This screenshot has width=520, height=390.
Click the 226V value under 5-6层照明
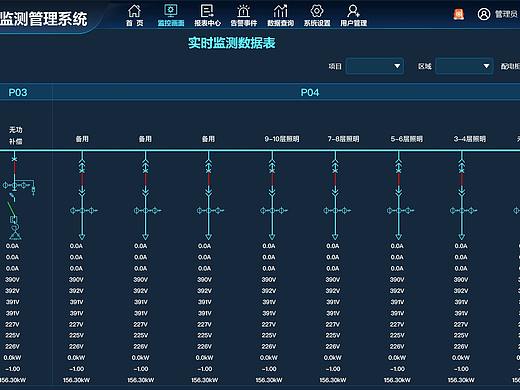tap(397, 347)
